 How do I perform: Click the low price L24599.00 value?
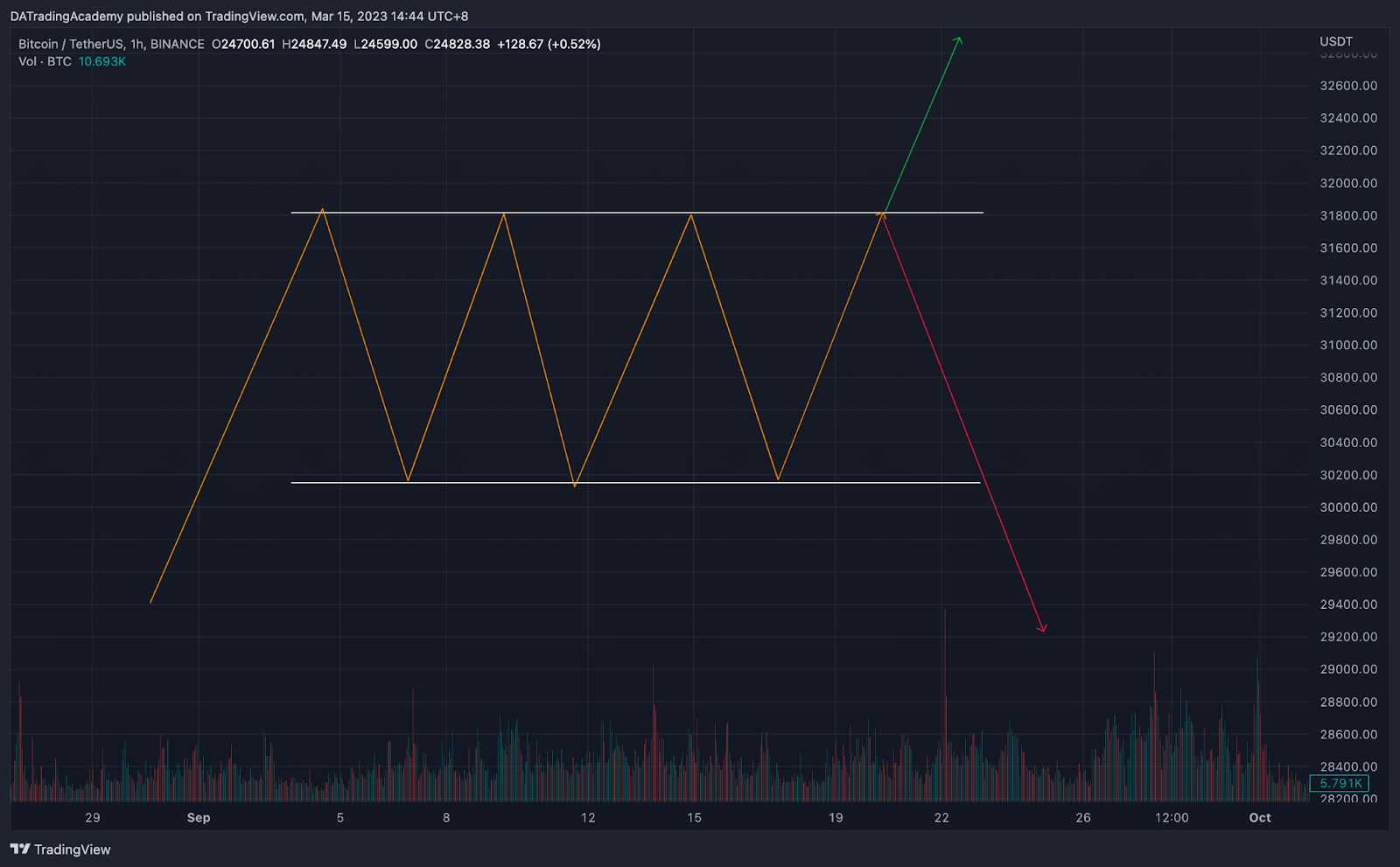tap(386, 44)
